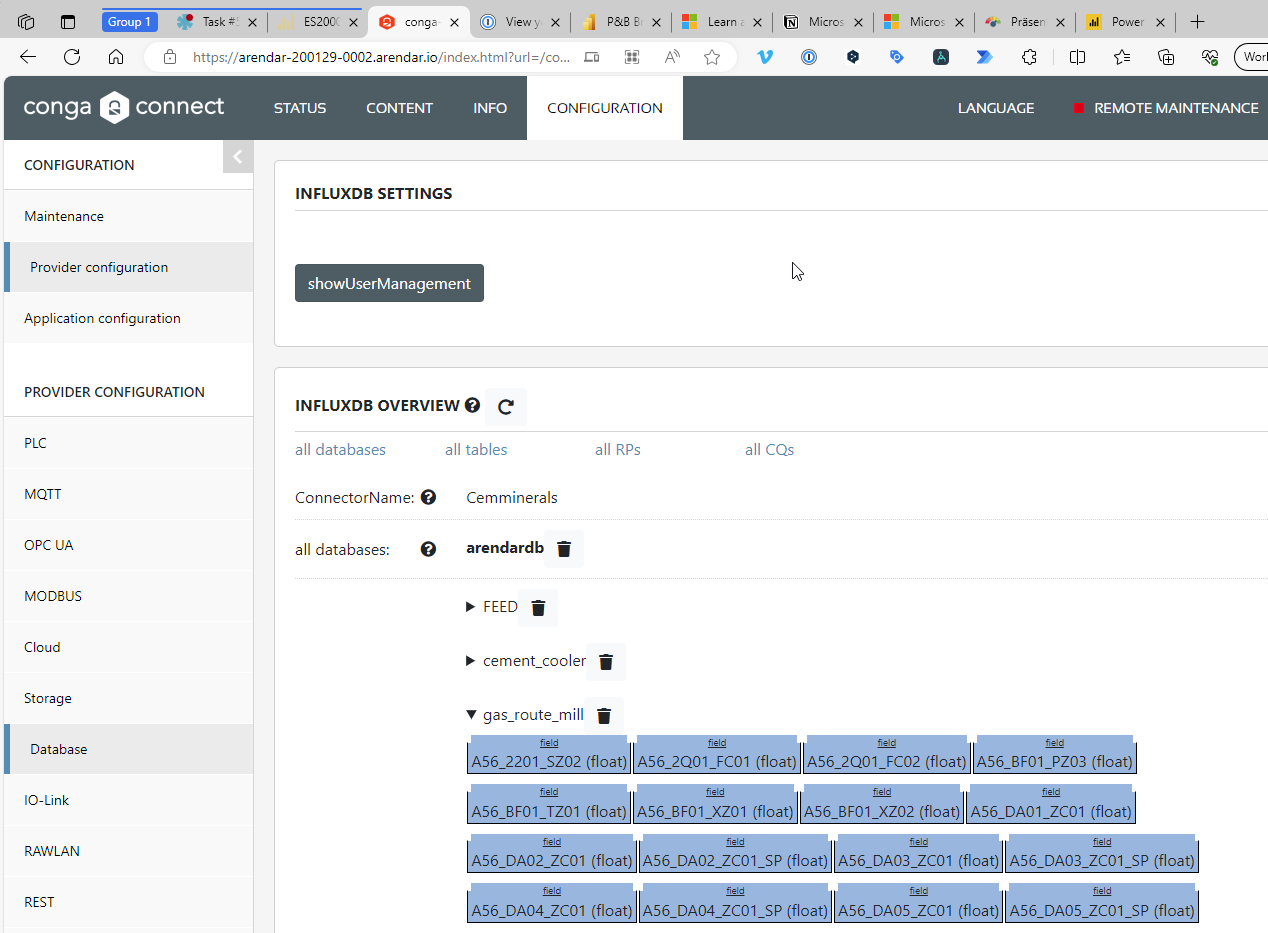The image size is (1268, 933).
Task: Add this page to favorites with the star icon
Action: coord(712,57)
